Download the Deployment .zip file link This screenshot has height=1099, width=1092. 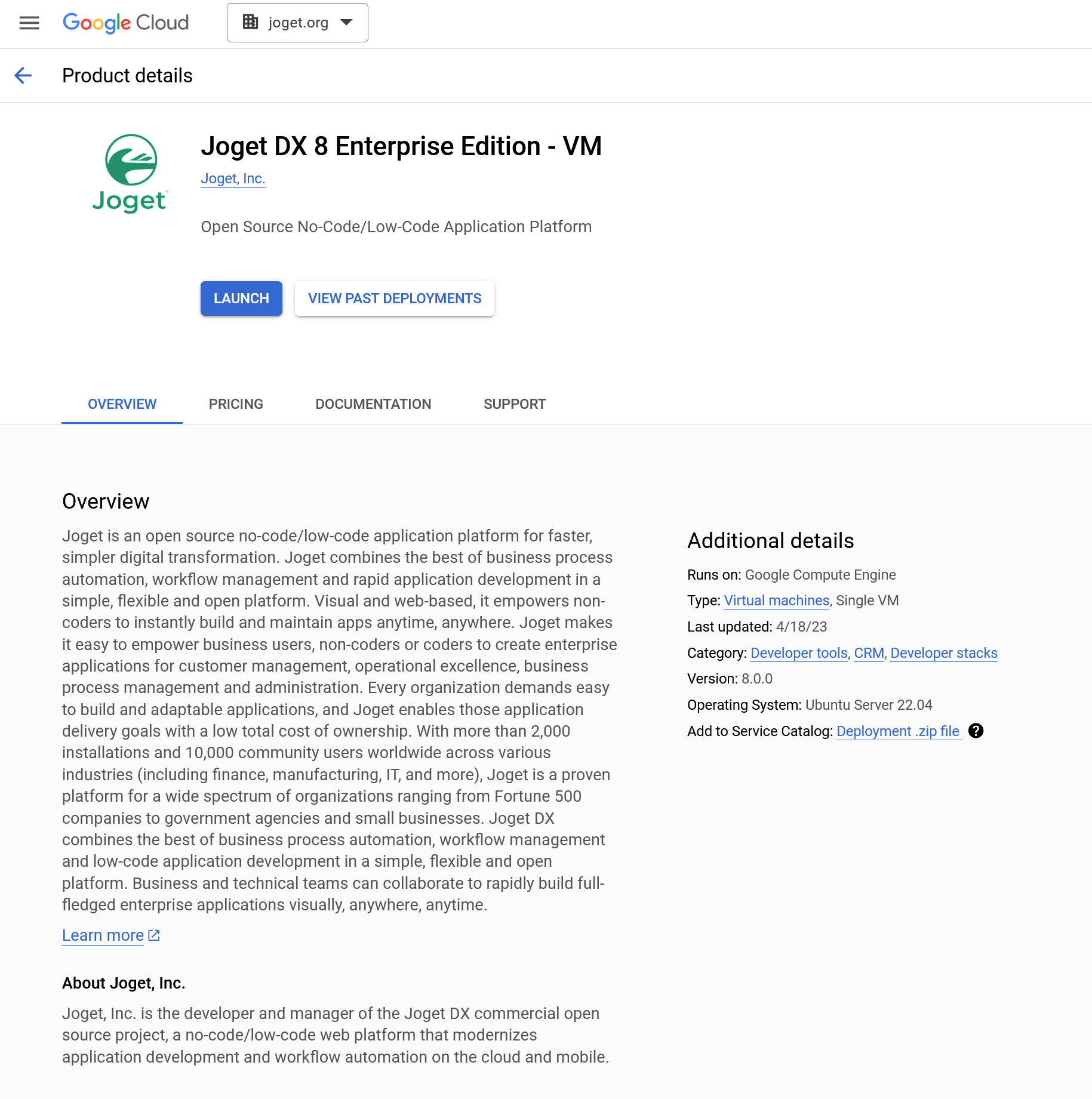click(x=898, y=731)
